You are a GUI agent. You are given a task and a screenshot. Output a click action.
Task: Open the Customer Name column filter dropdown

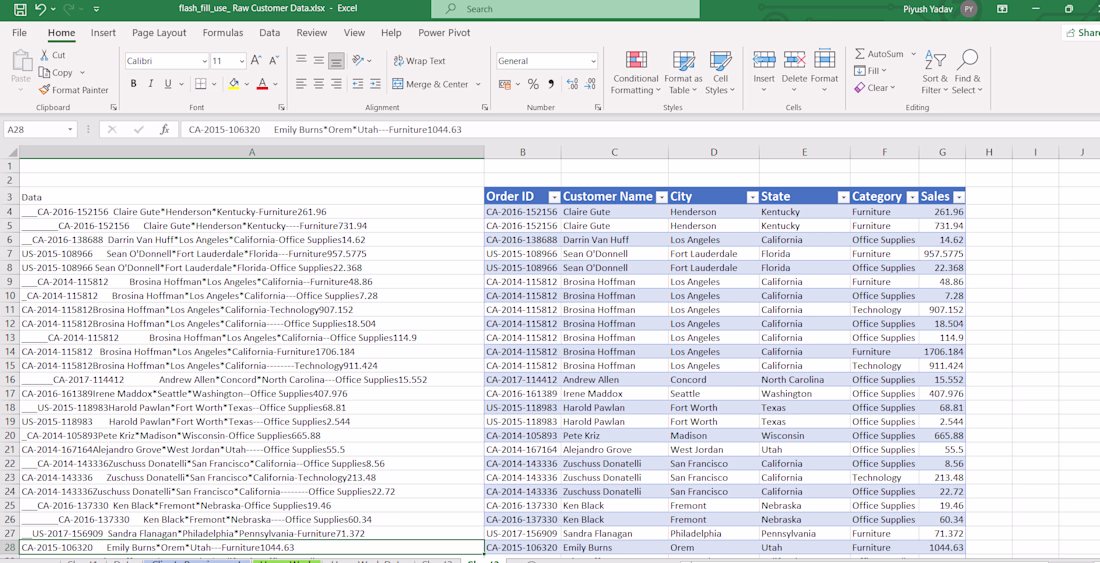pyautogui.click(x=661, y=197)
